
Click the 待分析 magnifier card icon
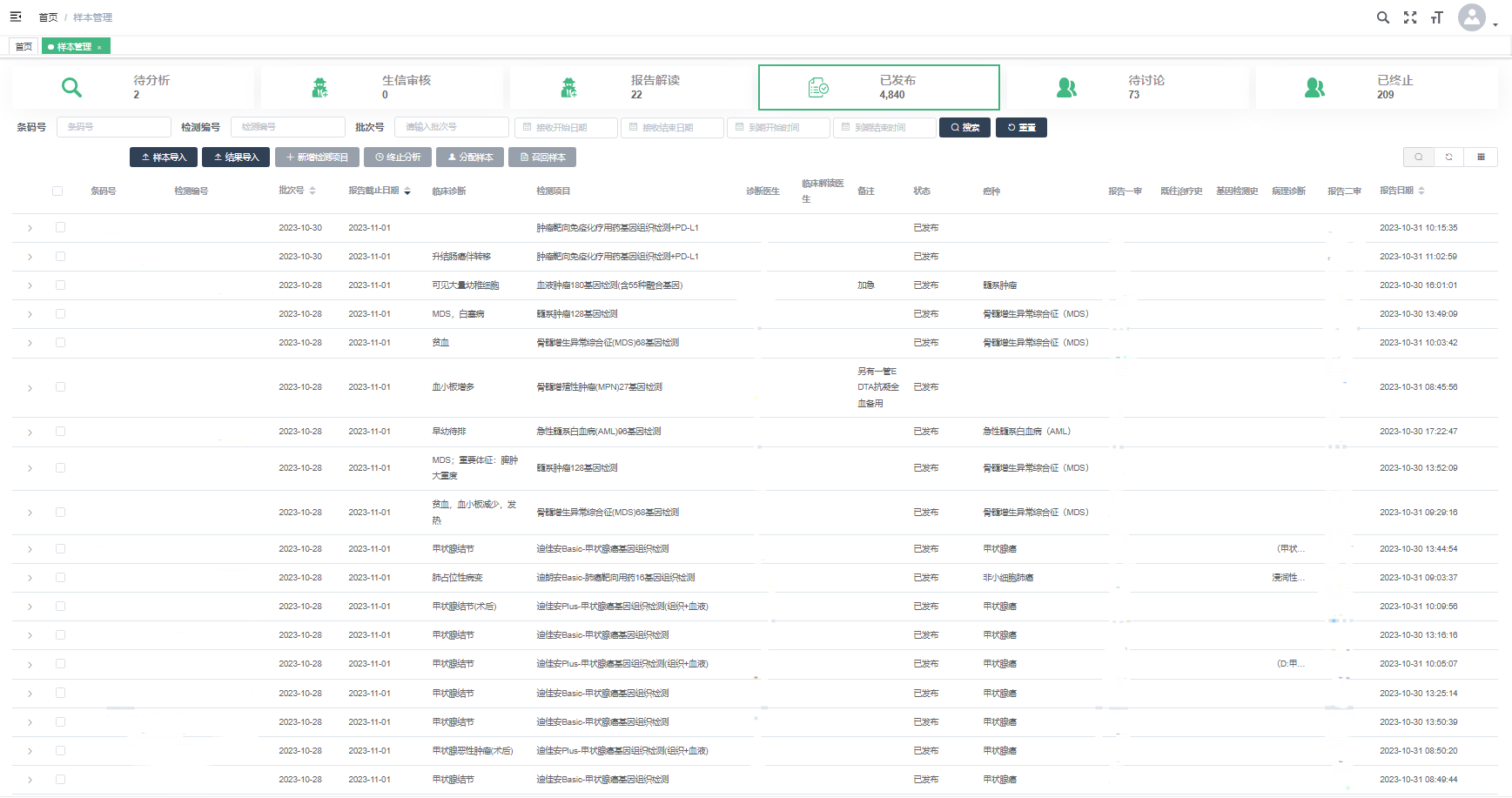click(x=71, y=87)
